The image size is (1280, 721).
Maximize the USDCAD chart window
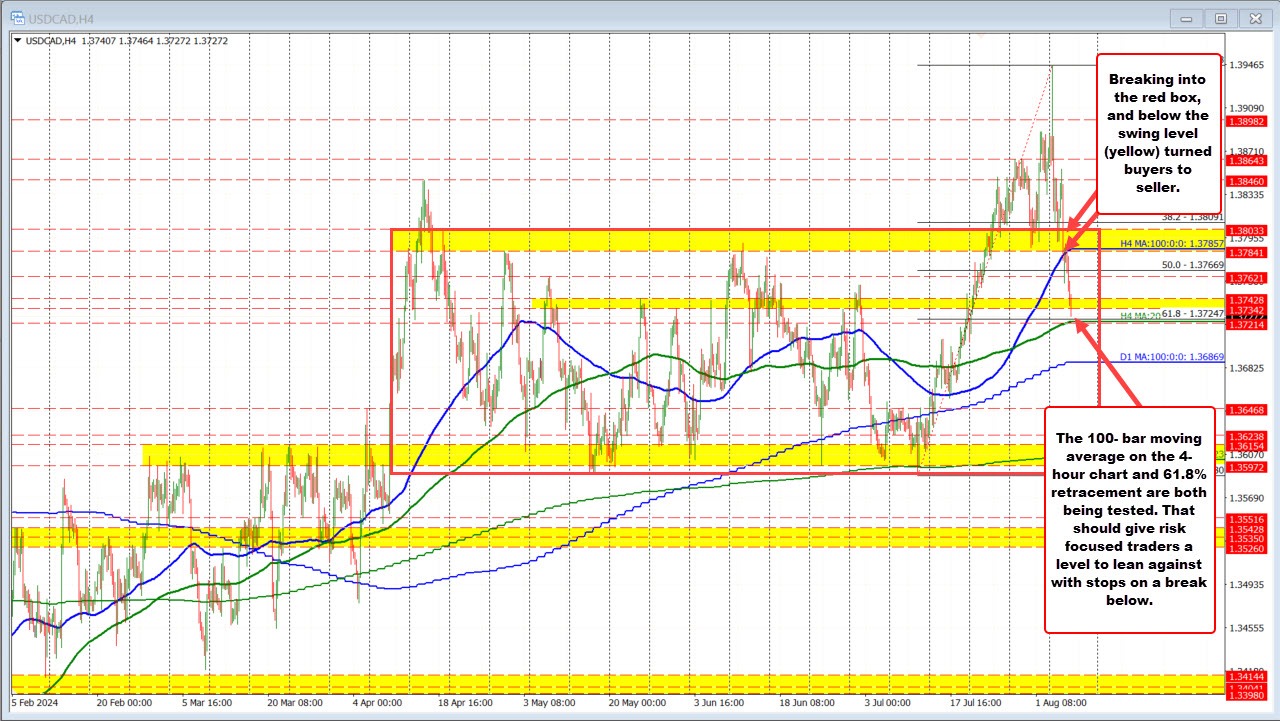coord(1220,17)
